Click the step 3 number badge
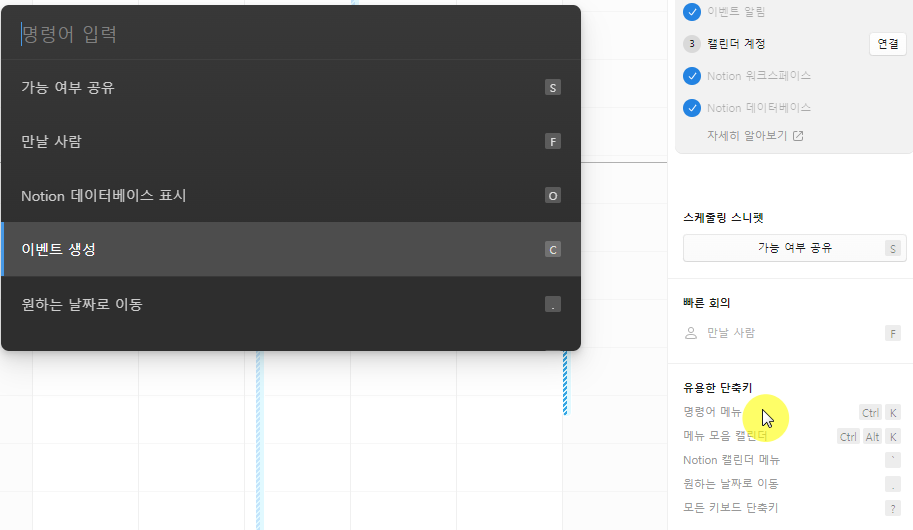 point(692,44)
